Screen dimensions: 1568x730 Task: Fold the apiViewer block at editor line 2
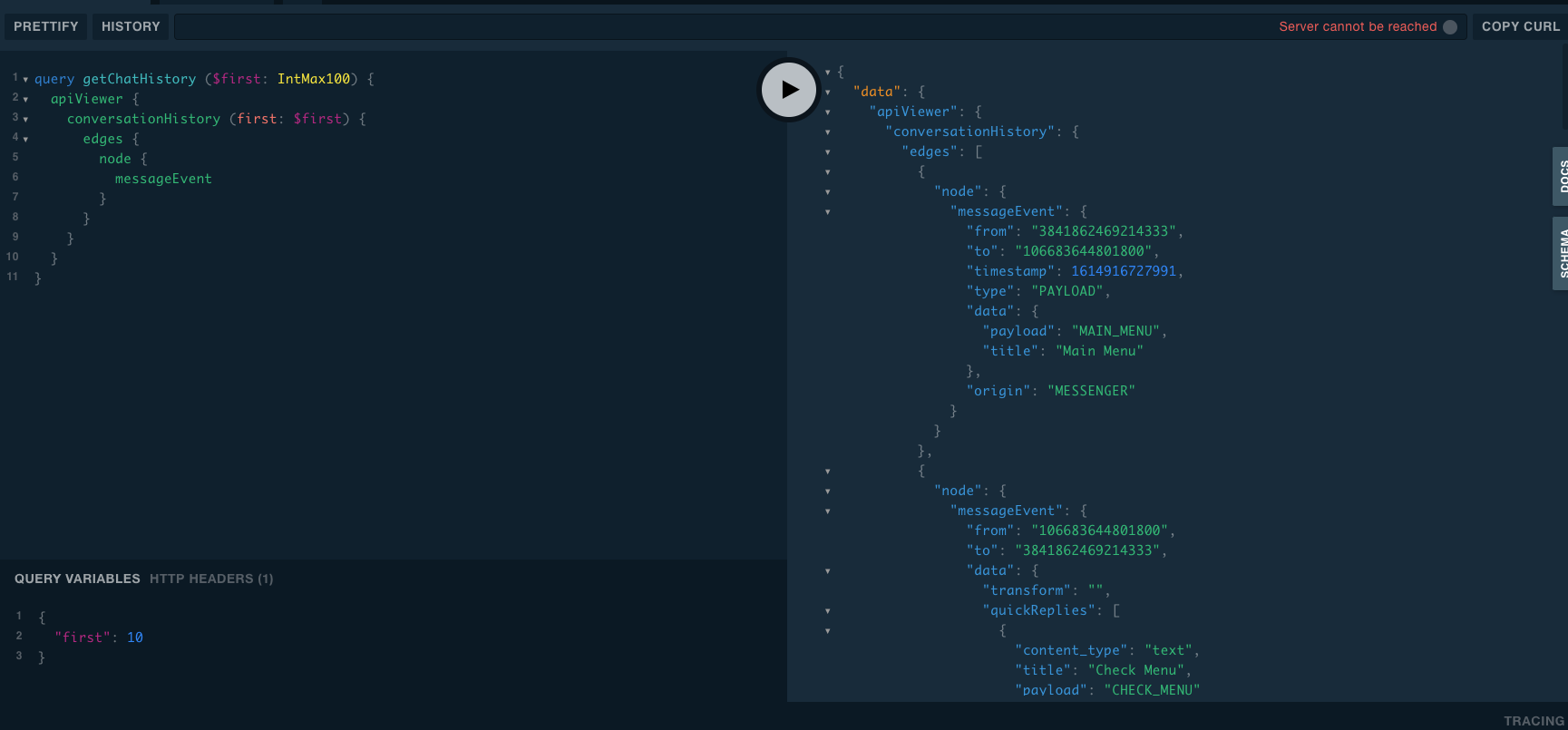pos(25,100)
